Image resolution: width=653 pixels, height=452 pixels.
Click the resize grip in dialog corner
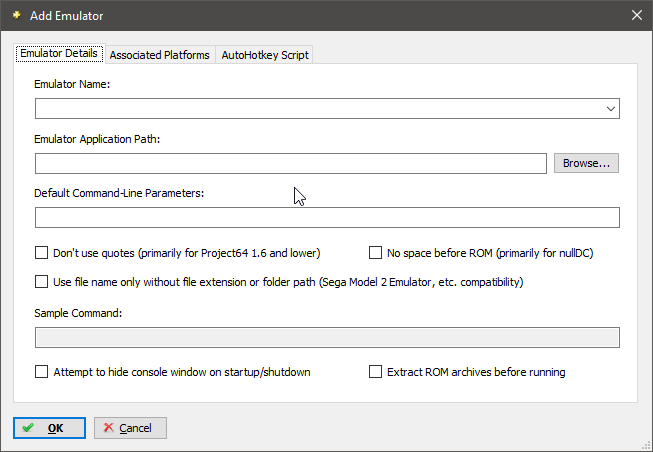(x=646, y=446)
